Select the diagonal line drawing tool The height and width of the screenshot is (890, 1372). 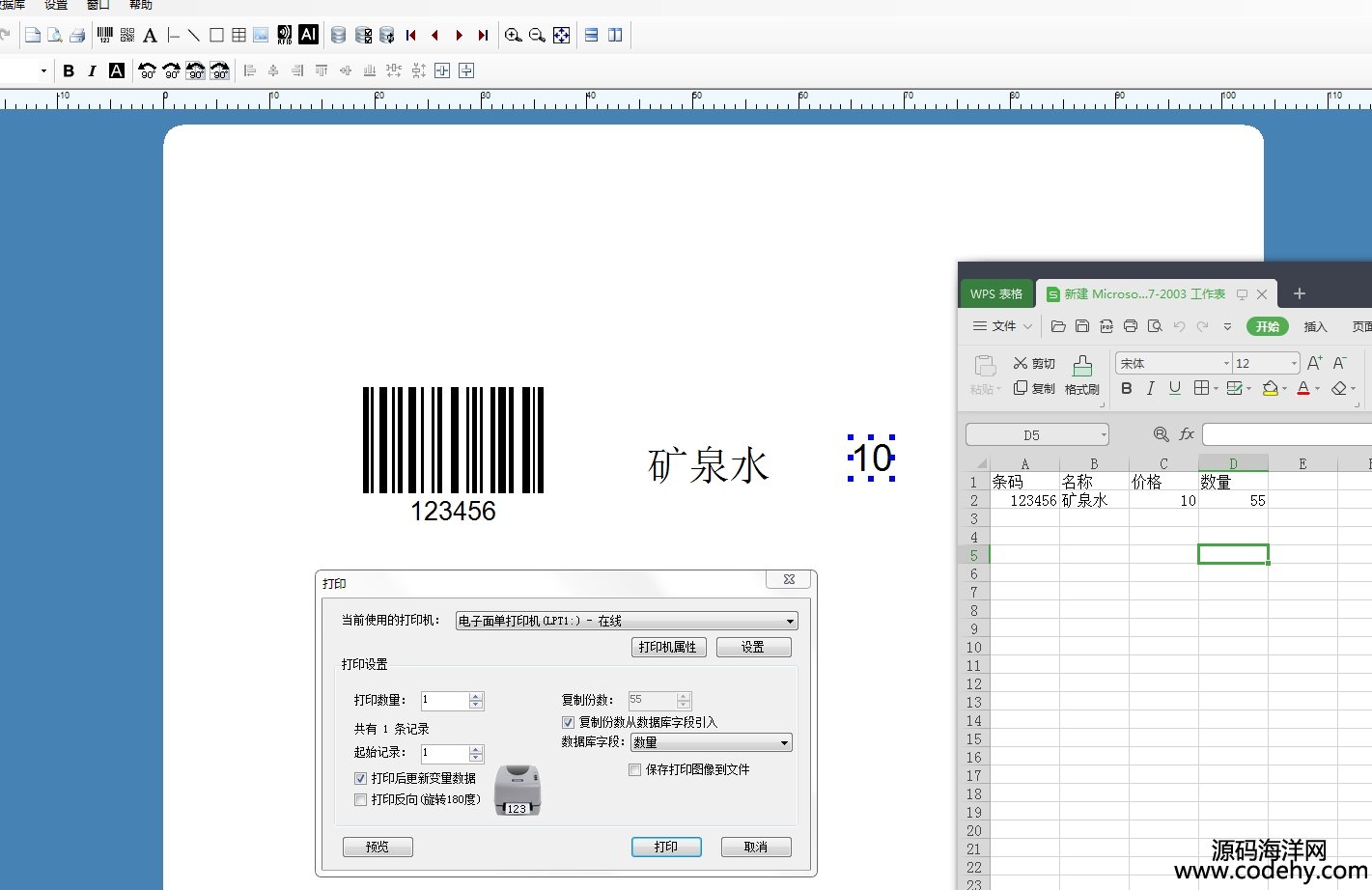coord(194,35)
